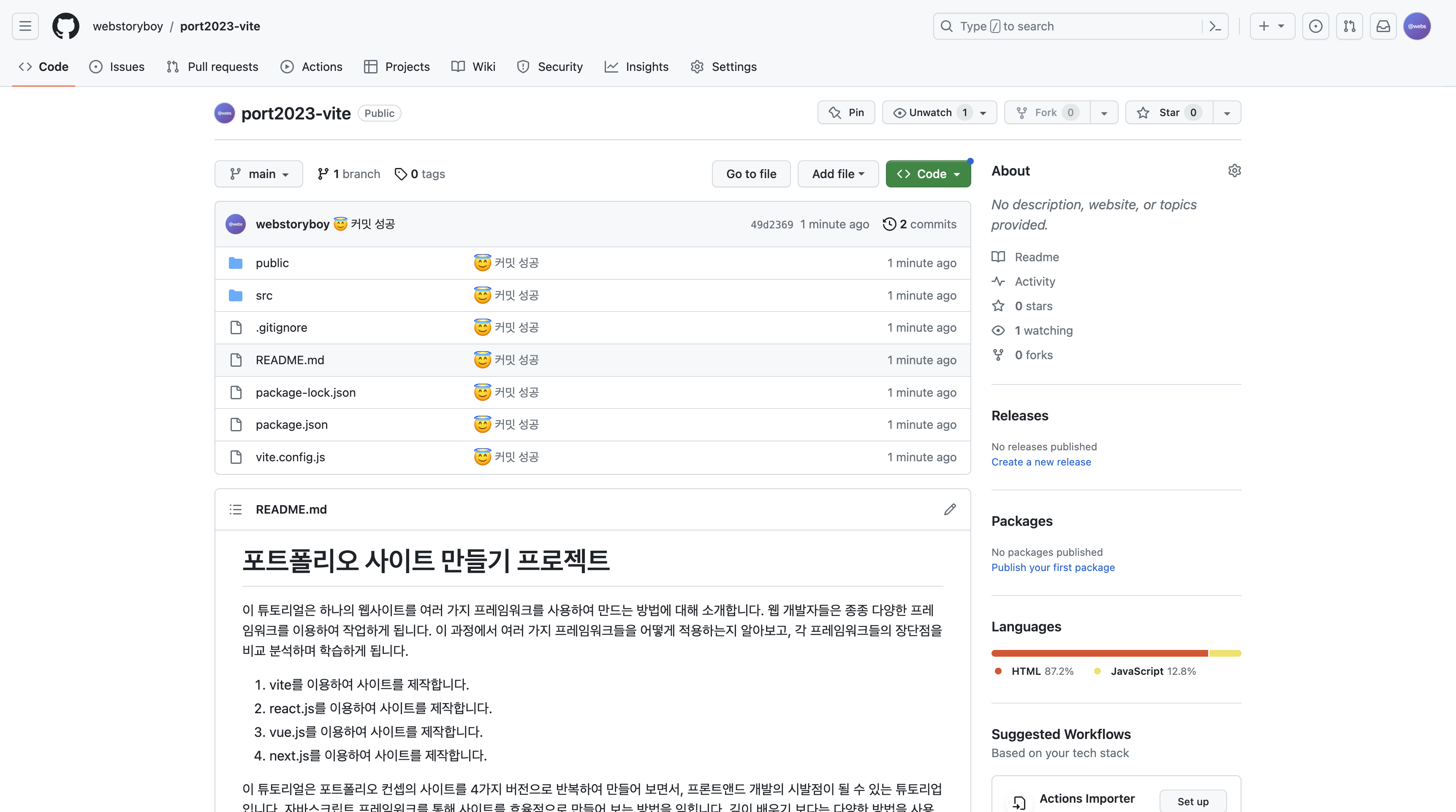The width and height of the screenshot is (1456, 812).
Task: Open the Insights tab
Action: pos(636,67)
